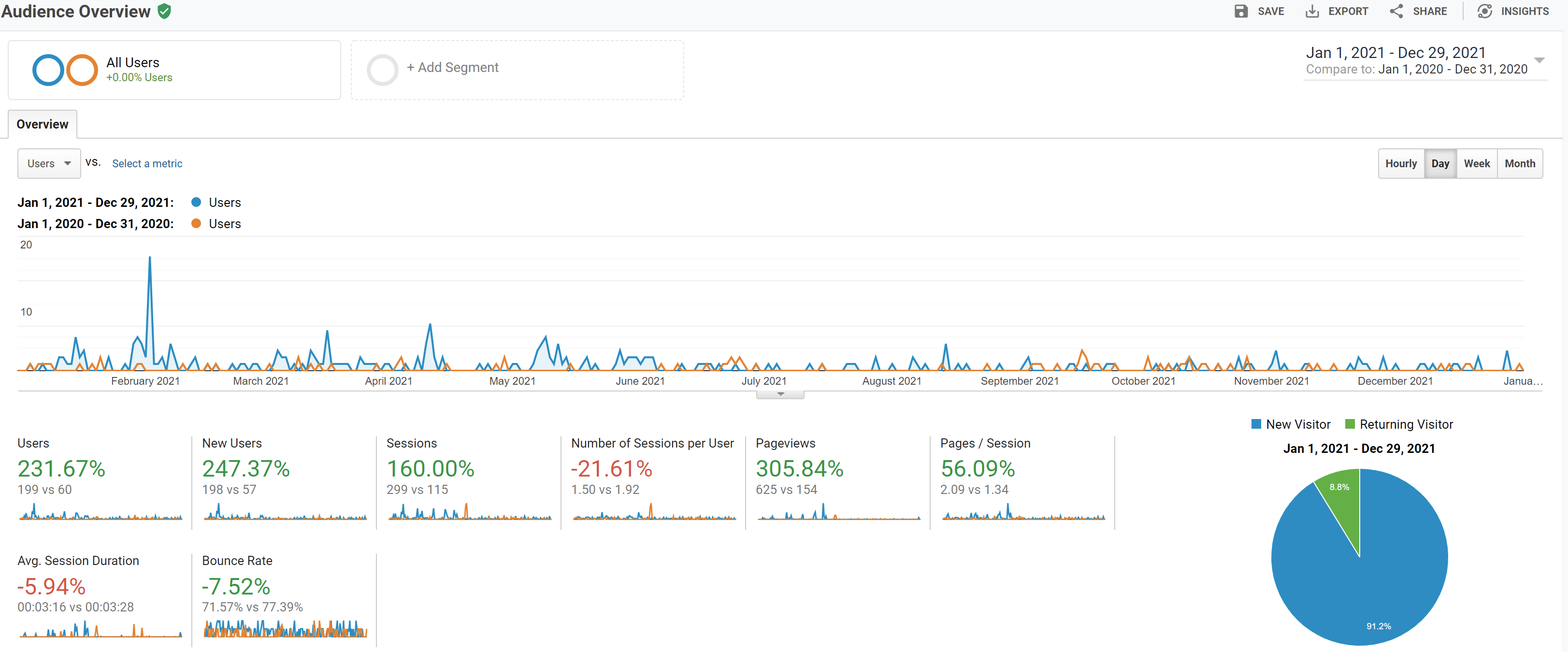Click the Save floppy disk icon

pyautogui.click(x=1240, y=11)
